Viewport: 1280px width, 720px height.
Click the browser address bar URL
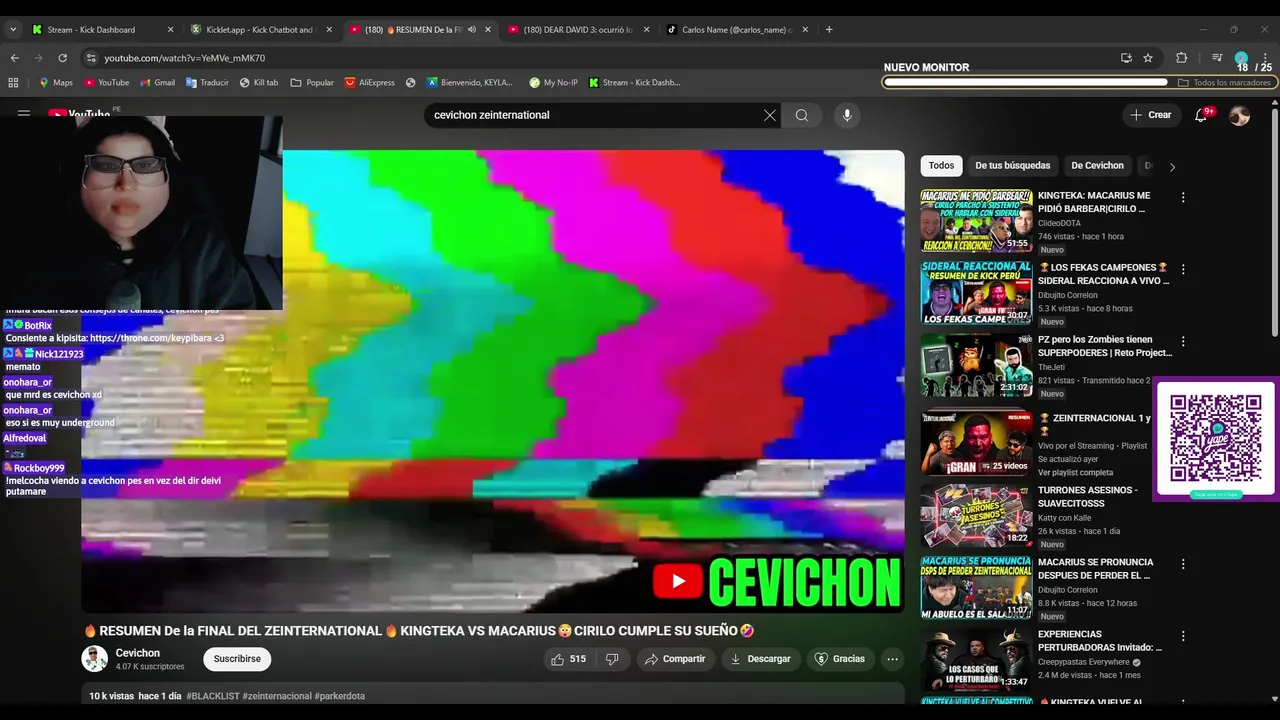click(185, 58)
